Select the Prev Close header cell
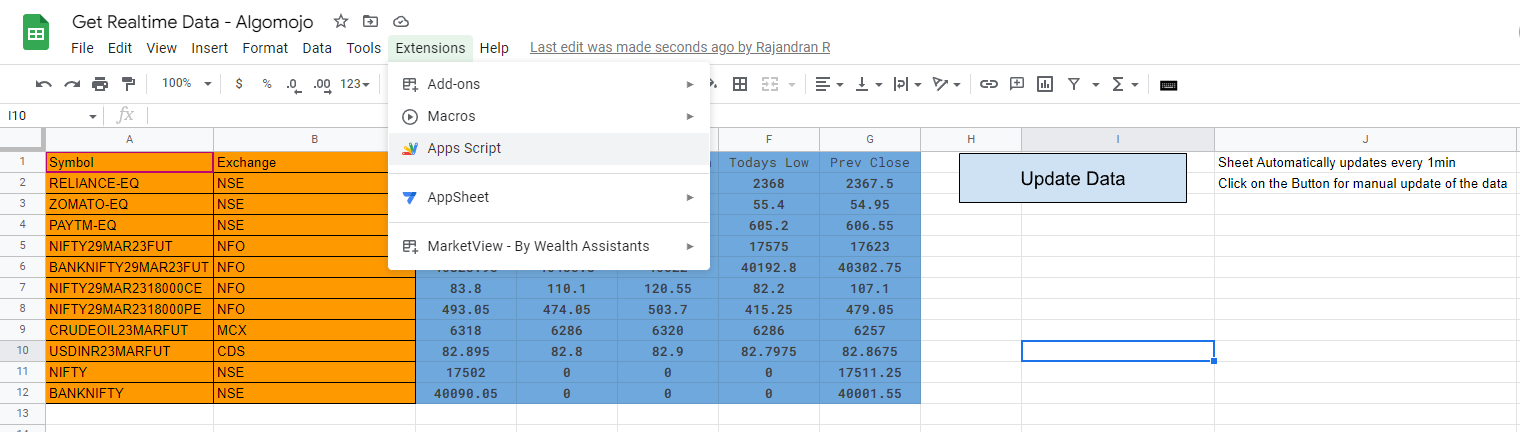Image resolution: width=1520 pixels, height=432 pixels. (x=870, y=162)
